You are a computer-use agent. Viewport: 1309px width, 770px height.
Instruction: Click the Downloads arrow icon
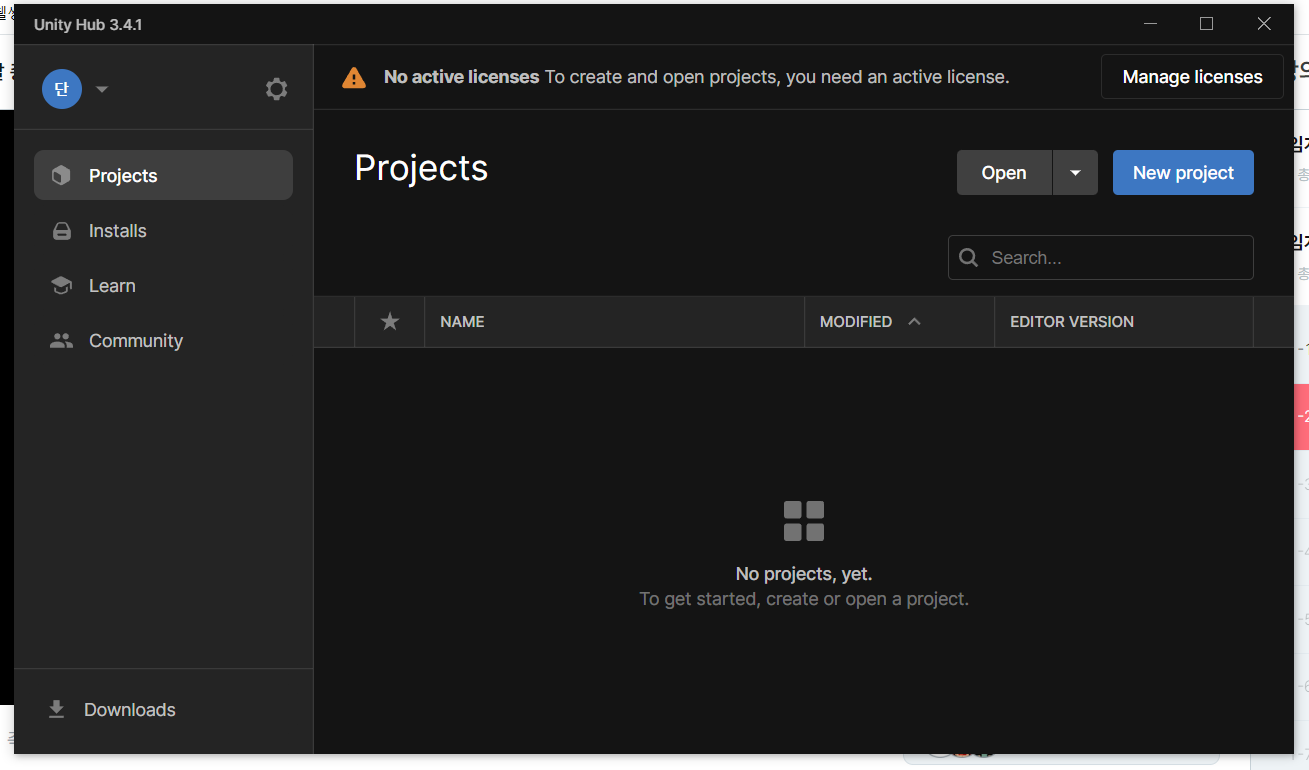57,709
